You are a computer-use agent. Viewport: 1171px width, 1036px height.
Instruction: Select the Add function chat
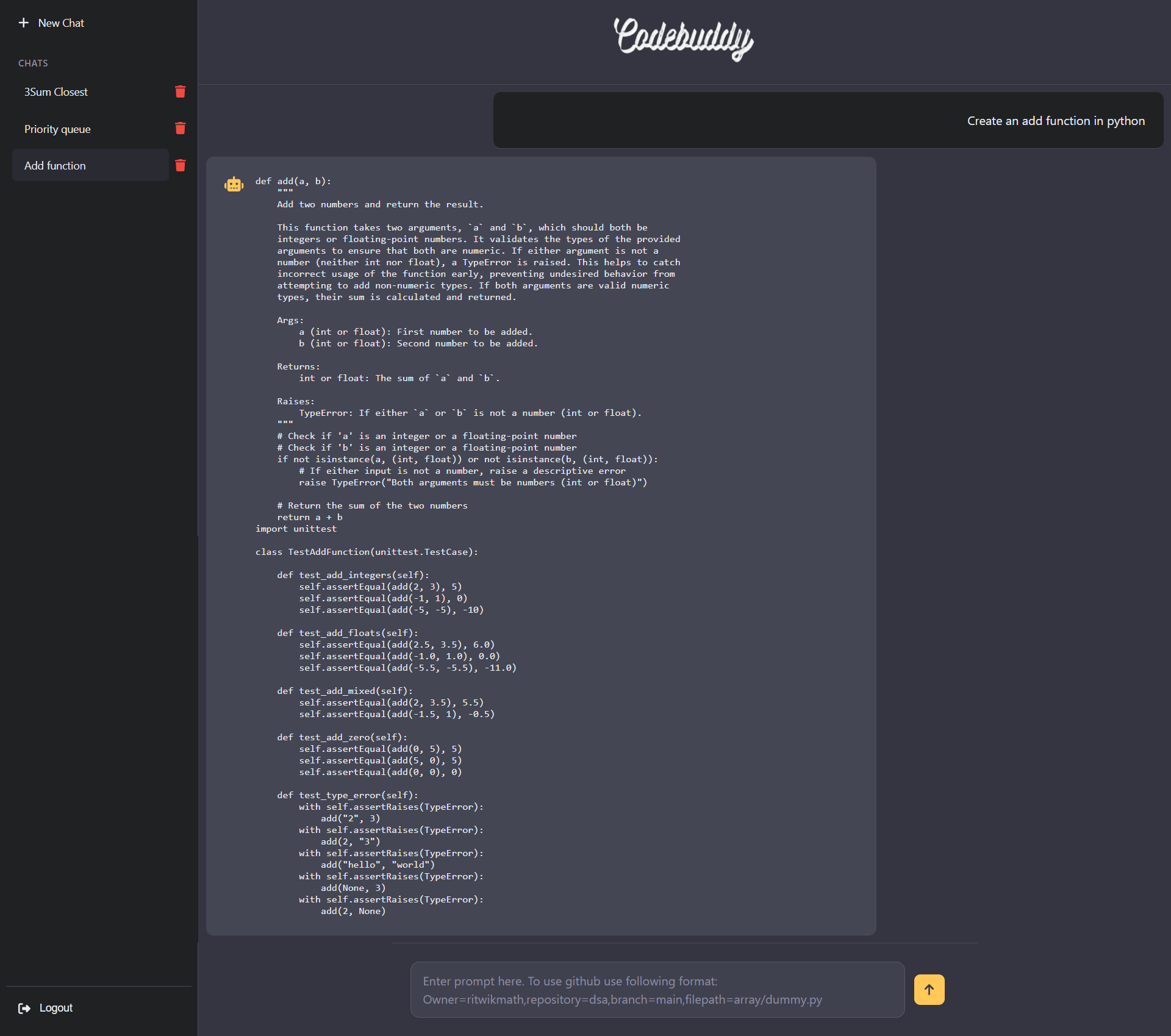click(55, 166)
